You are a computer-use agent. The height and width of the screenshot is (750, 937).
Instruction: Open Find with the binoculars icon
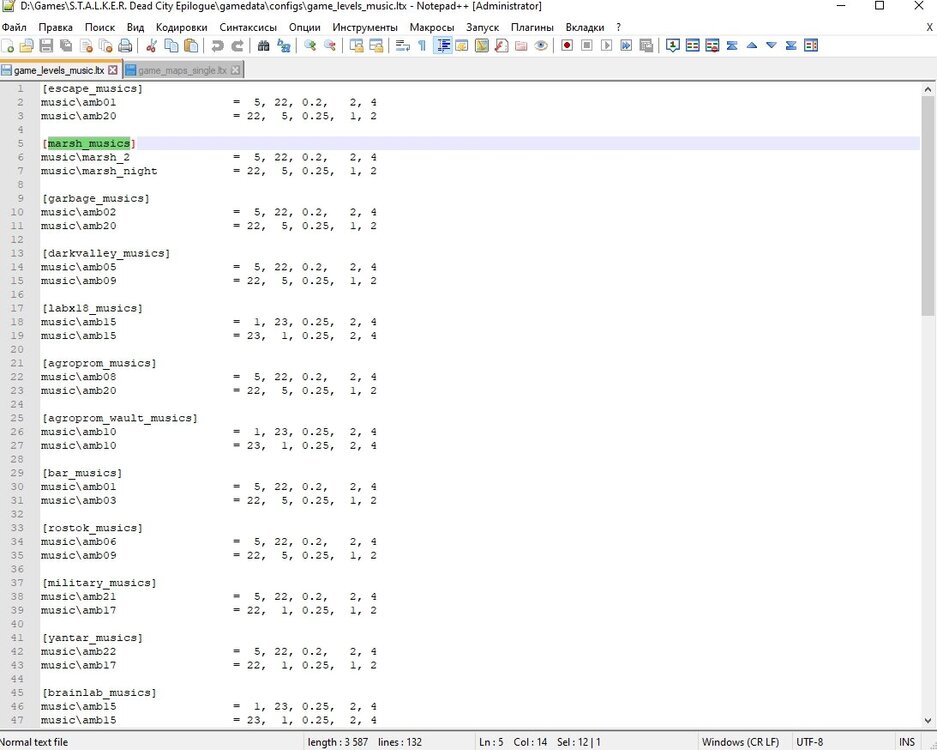[264, 46]
